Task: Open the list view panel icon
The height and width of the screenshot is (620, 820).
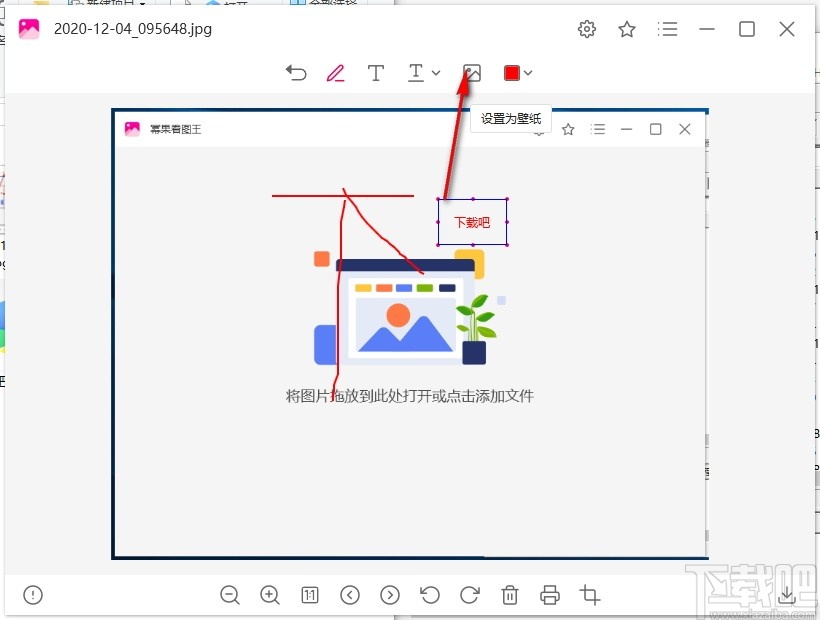Action: tap(668, 29)
